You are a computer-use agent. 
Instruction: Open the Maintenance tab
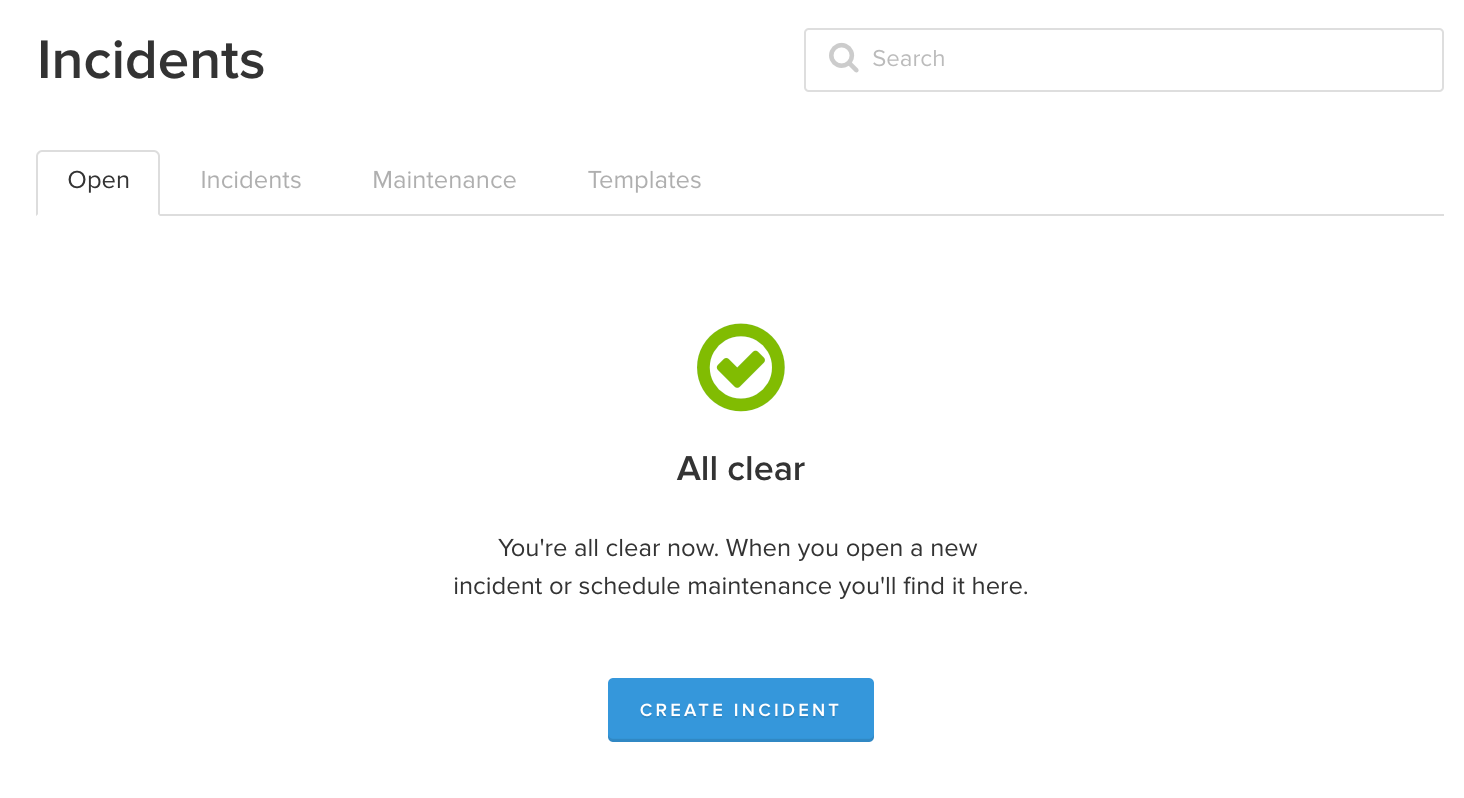(444, 181)
